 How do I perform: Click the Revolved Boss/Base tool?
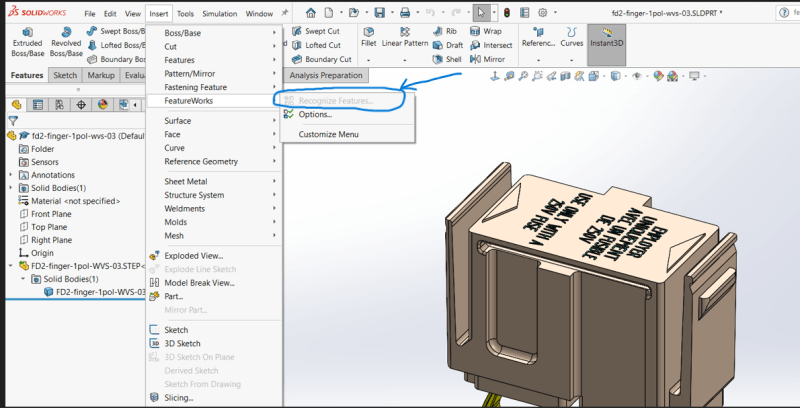coord(66,42)
